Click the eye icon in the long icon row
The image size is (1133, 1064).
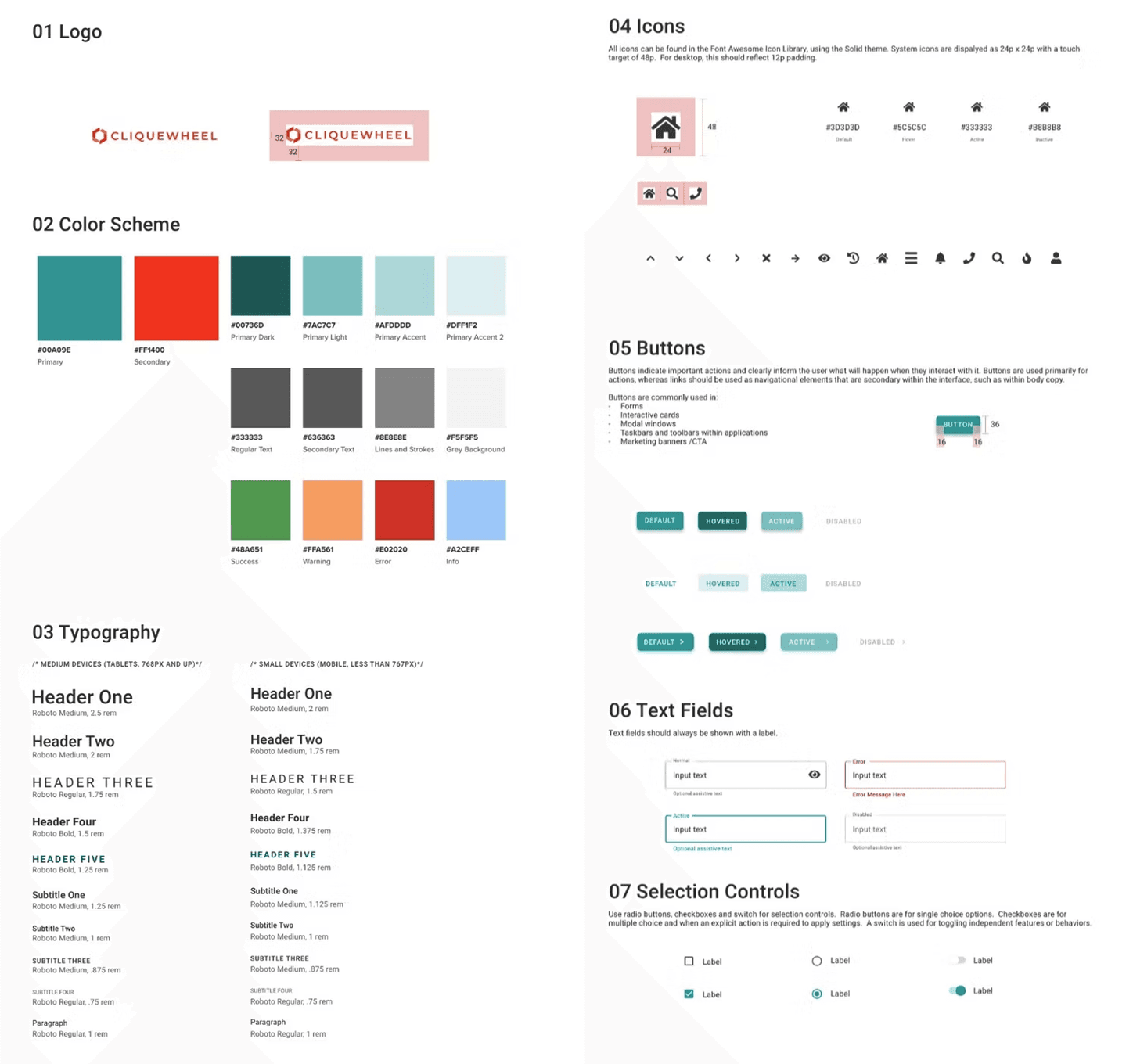(824, 258)
